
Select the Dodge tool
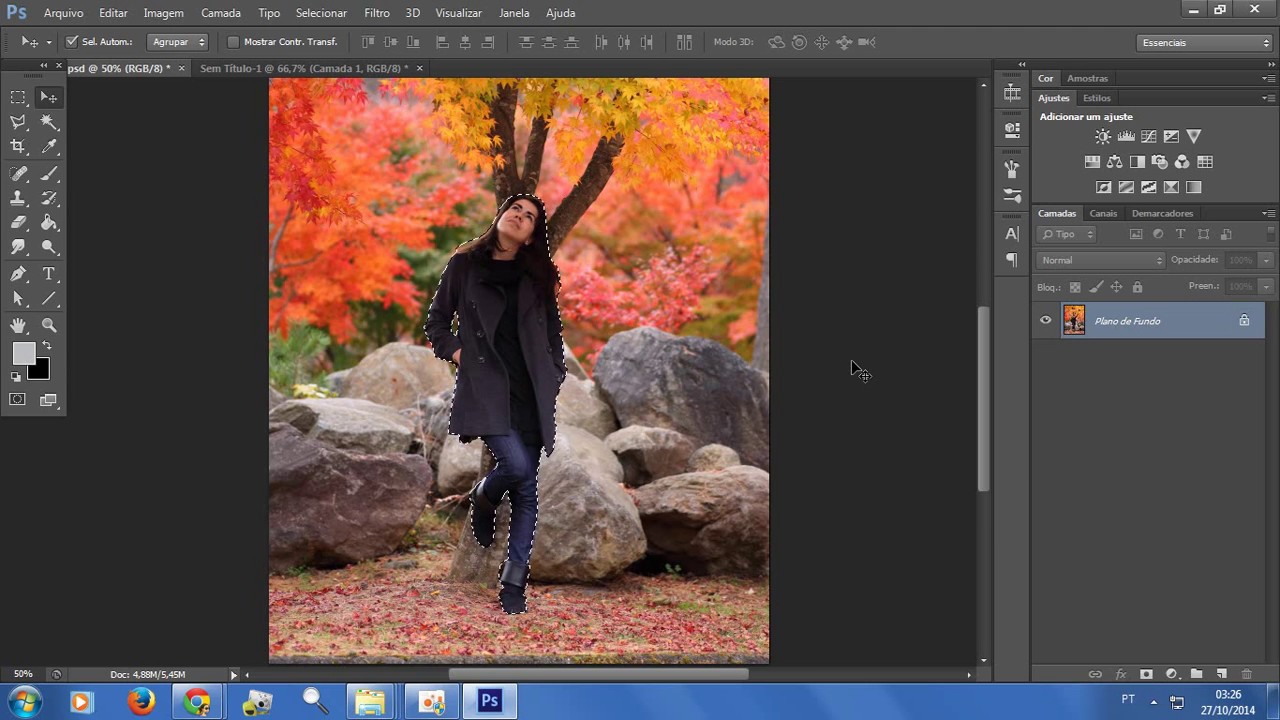coord(49,247)
